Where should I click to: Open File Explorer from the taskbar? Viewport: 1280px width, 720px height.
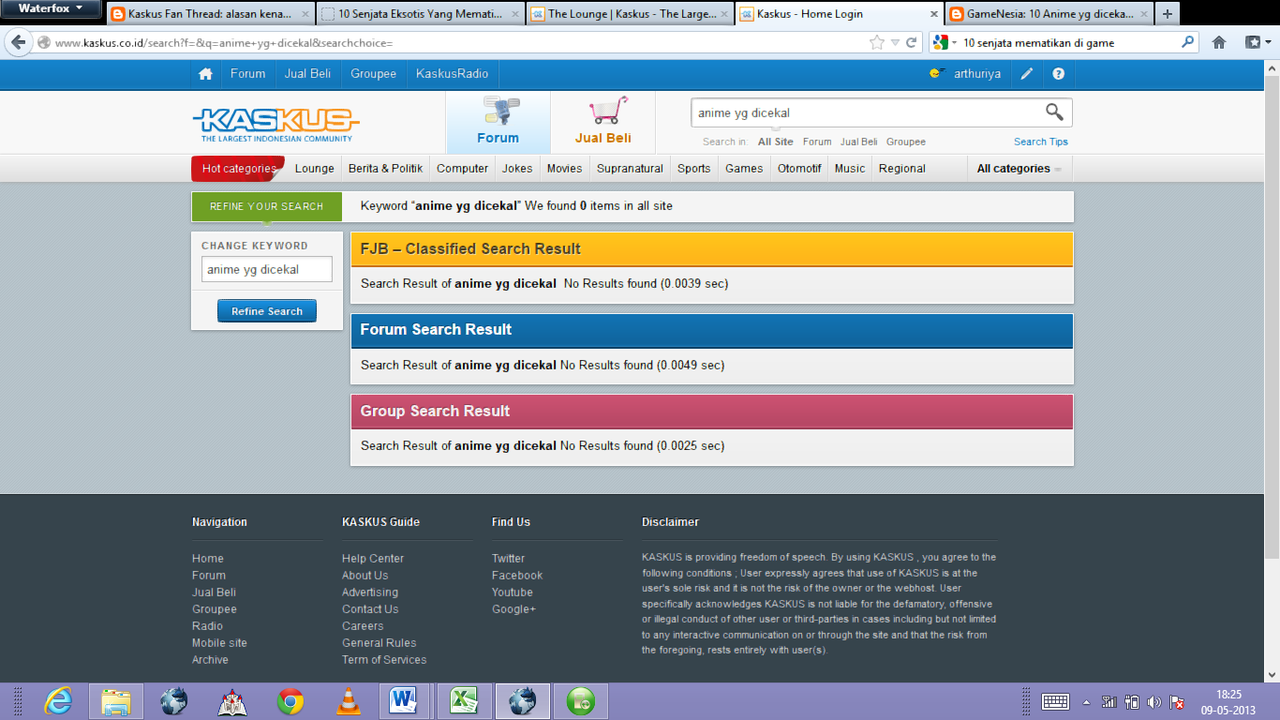coord(116,701)
